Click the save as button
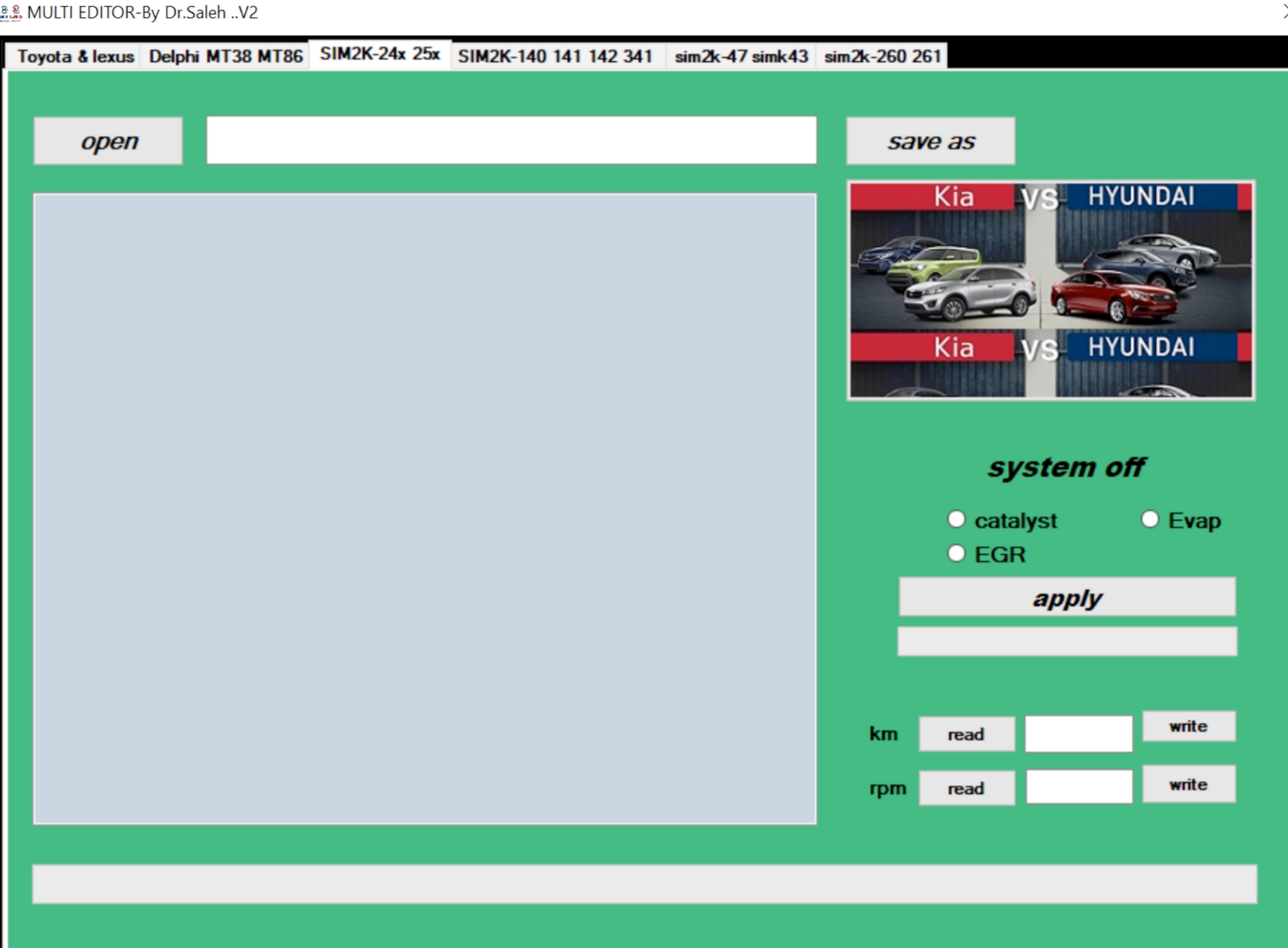Screen dimensions: 1288x948 [930, 141]
